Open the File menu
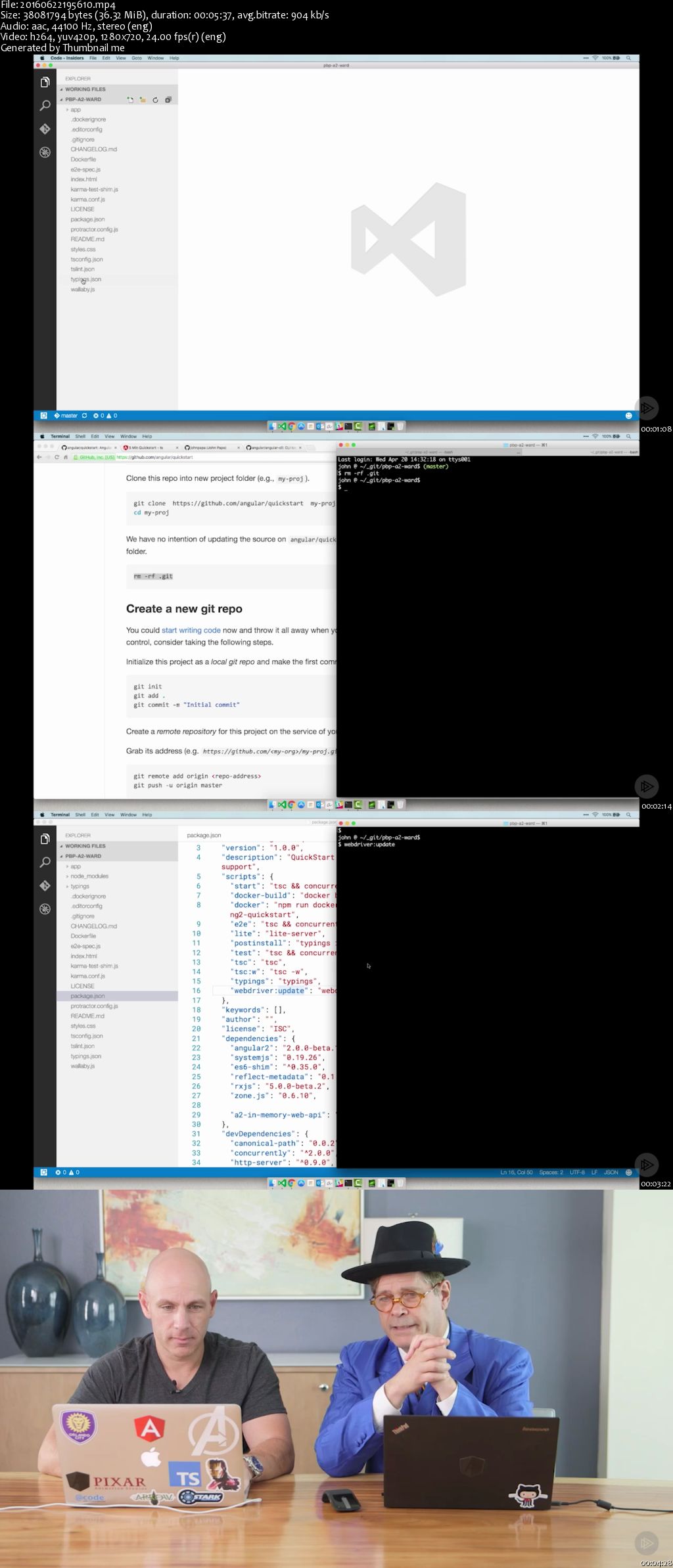673x1568 pixels. (93, 58)
